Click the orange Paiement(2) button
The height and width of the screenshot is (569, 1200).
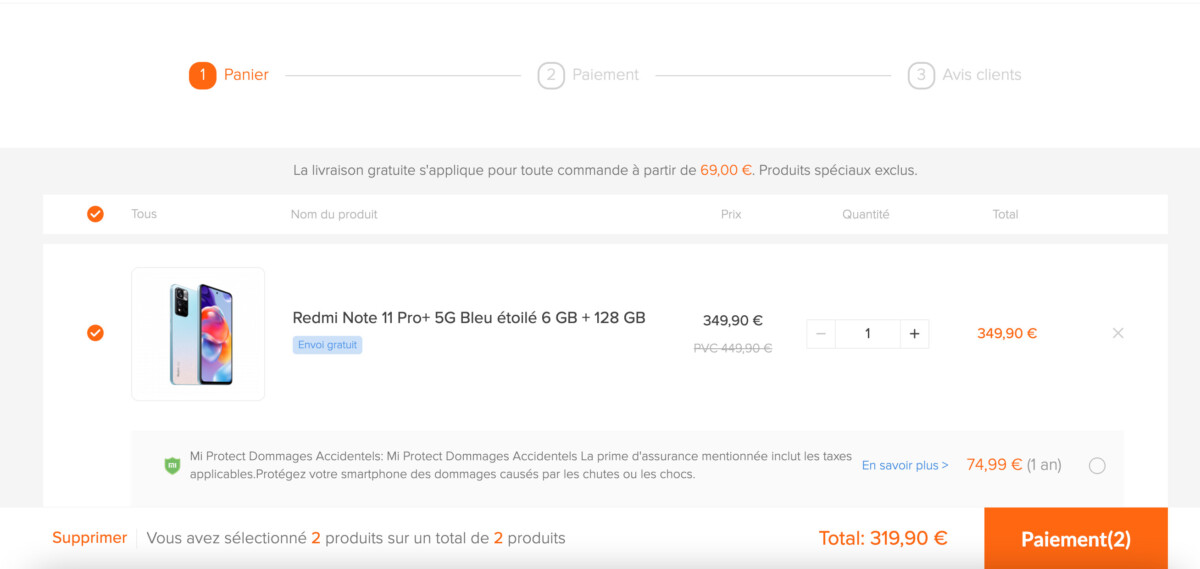pos(1076,539)
